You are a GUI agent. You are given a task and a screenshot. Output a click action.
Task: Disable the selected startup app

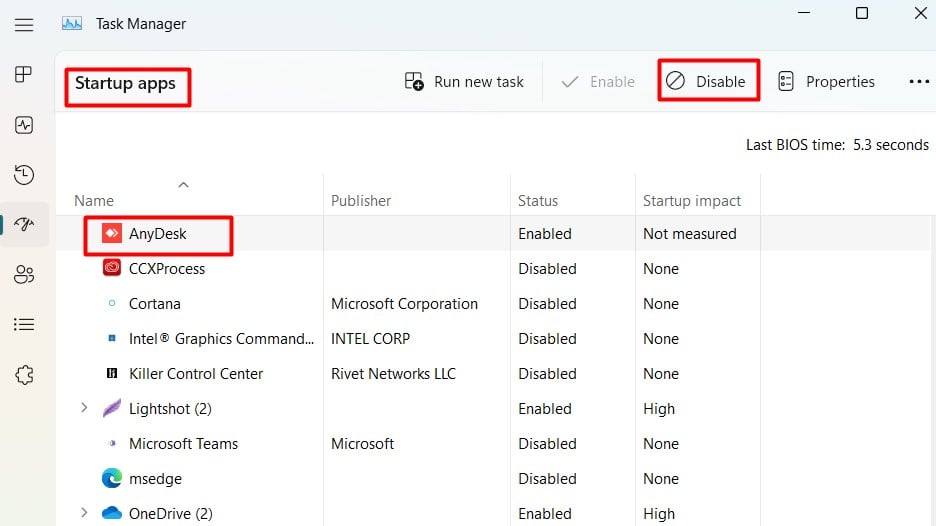708,81
